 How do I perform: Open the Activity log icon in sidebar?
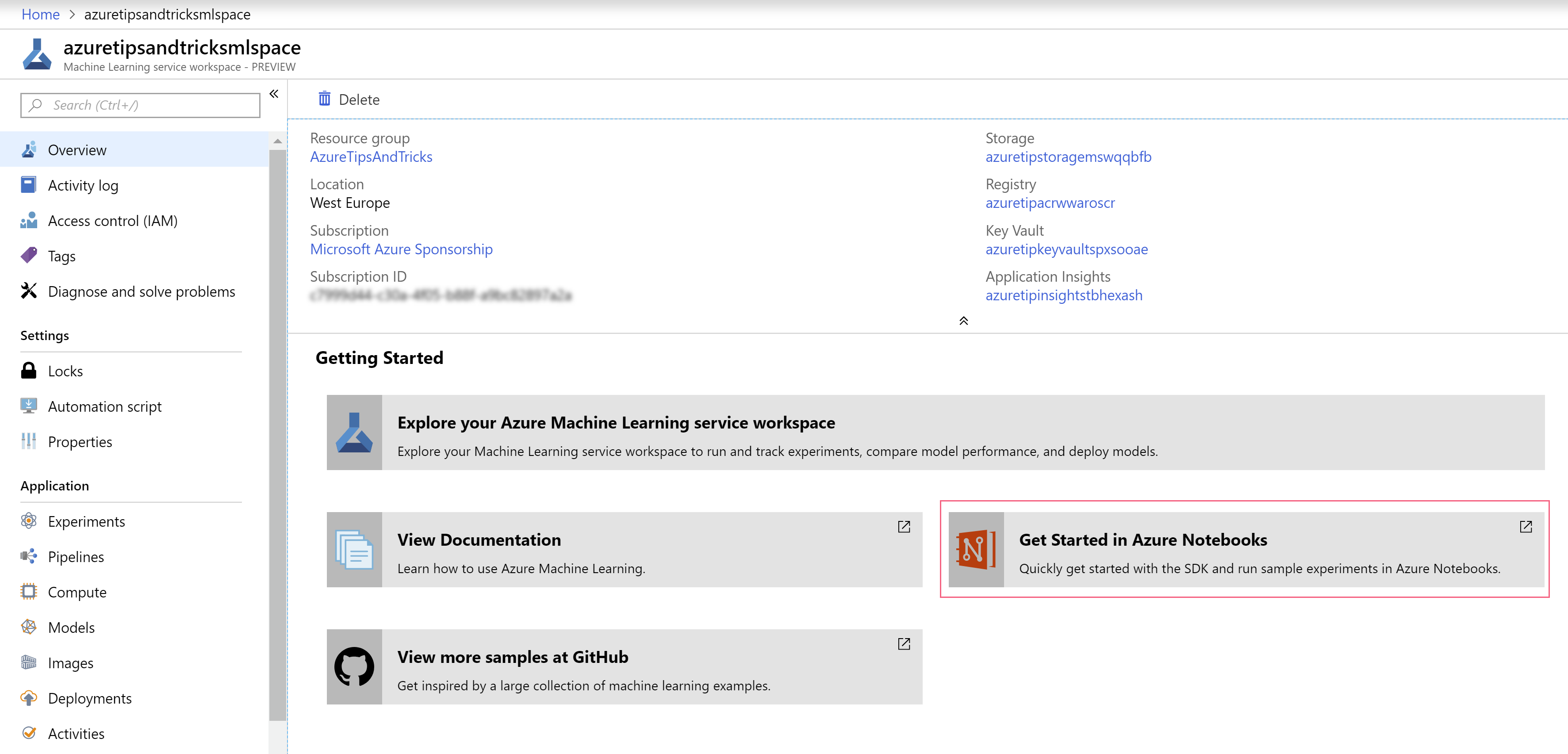pos(29,185)
